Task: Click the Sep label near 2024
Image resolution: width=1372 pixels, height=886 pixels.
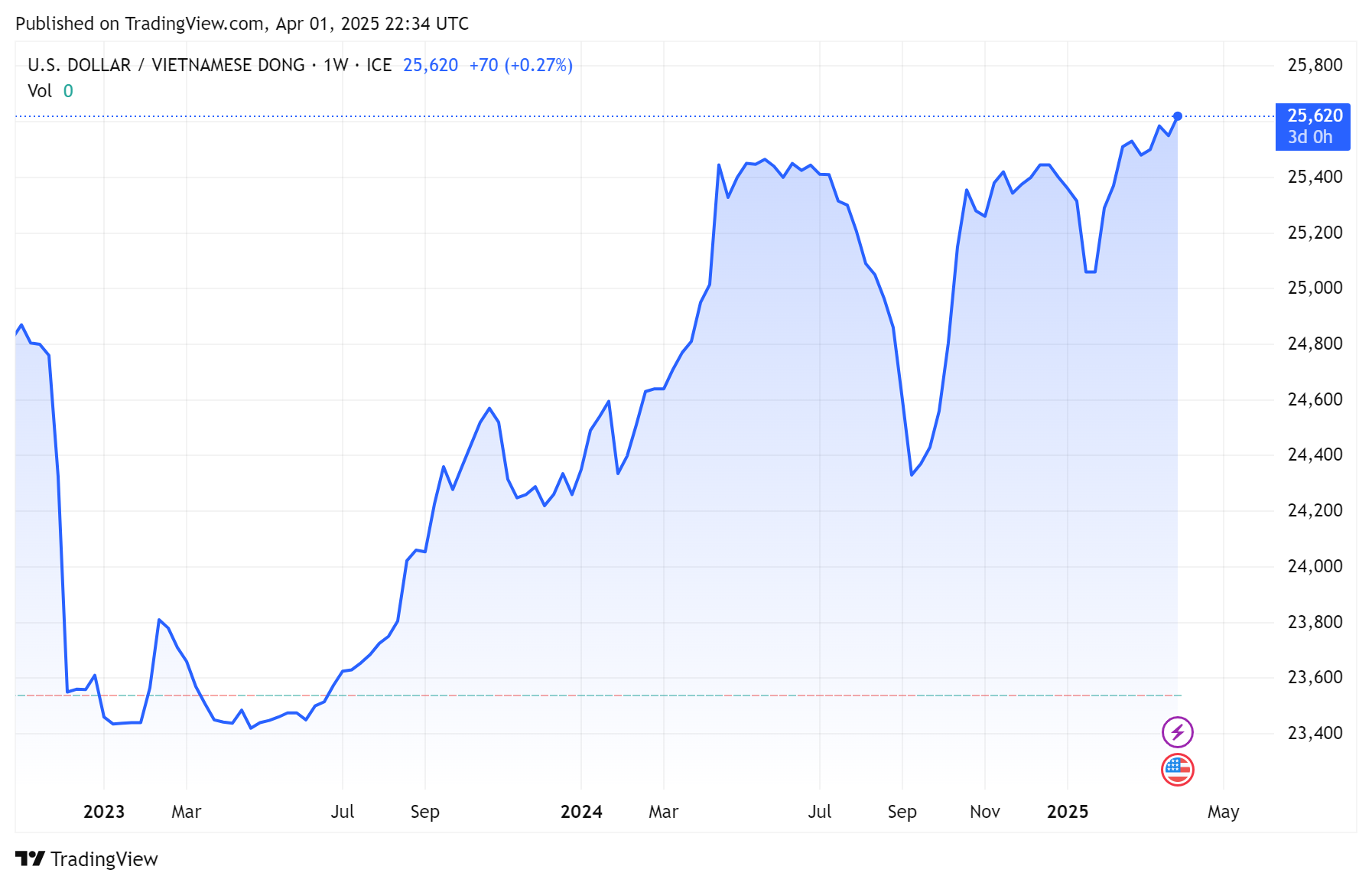Action: 903,812
